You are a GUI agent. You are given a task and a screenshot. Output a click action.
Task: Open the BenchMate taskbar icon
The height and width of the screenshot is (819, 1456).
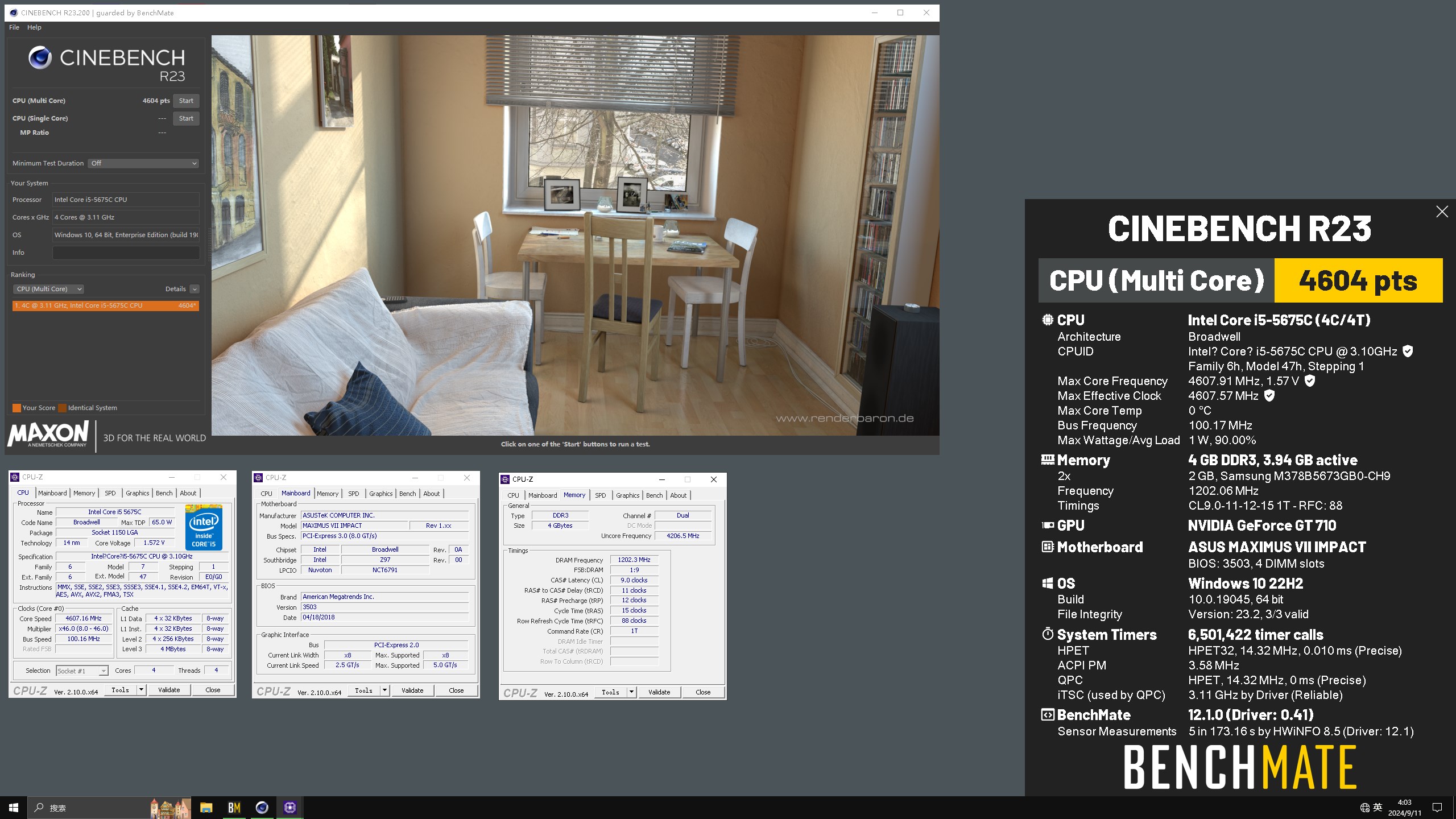coord(234,808)
